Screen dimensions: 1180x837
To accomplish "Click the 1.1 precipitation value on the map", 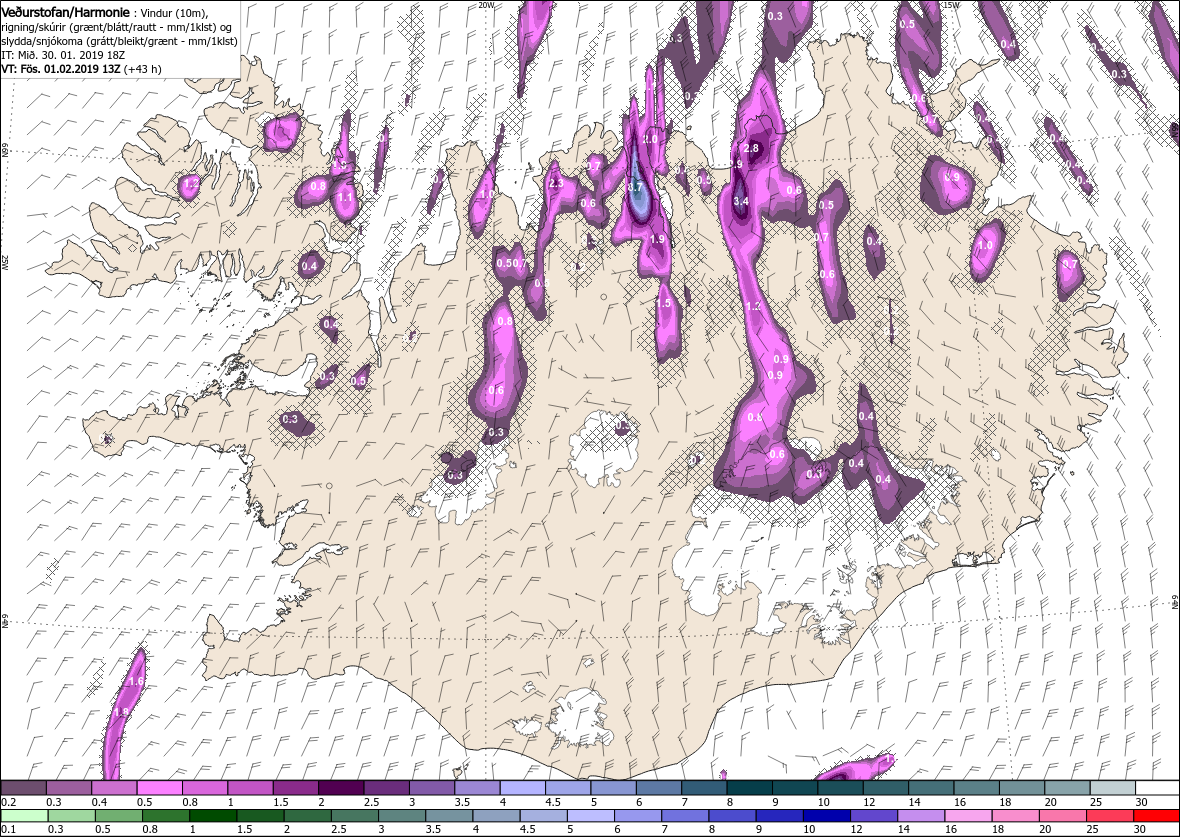I will [x=345, y=198].
